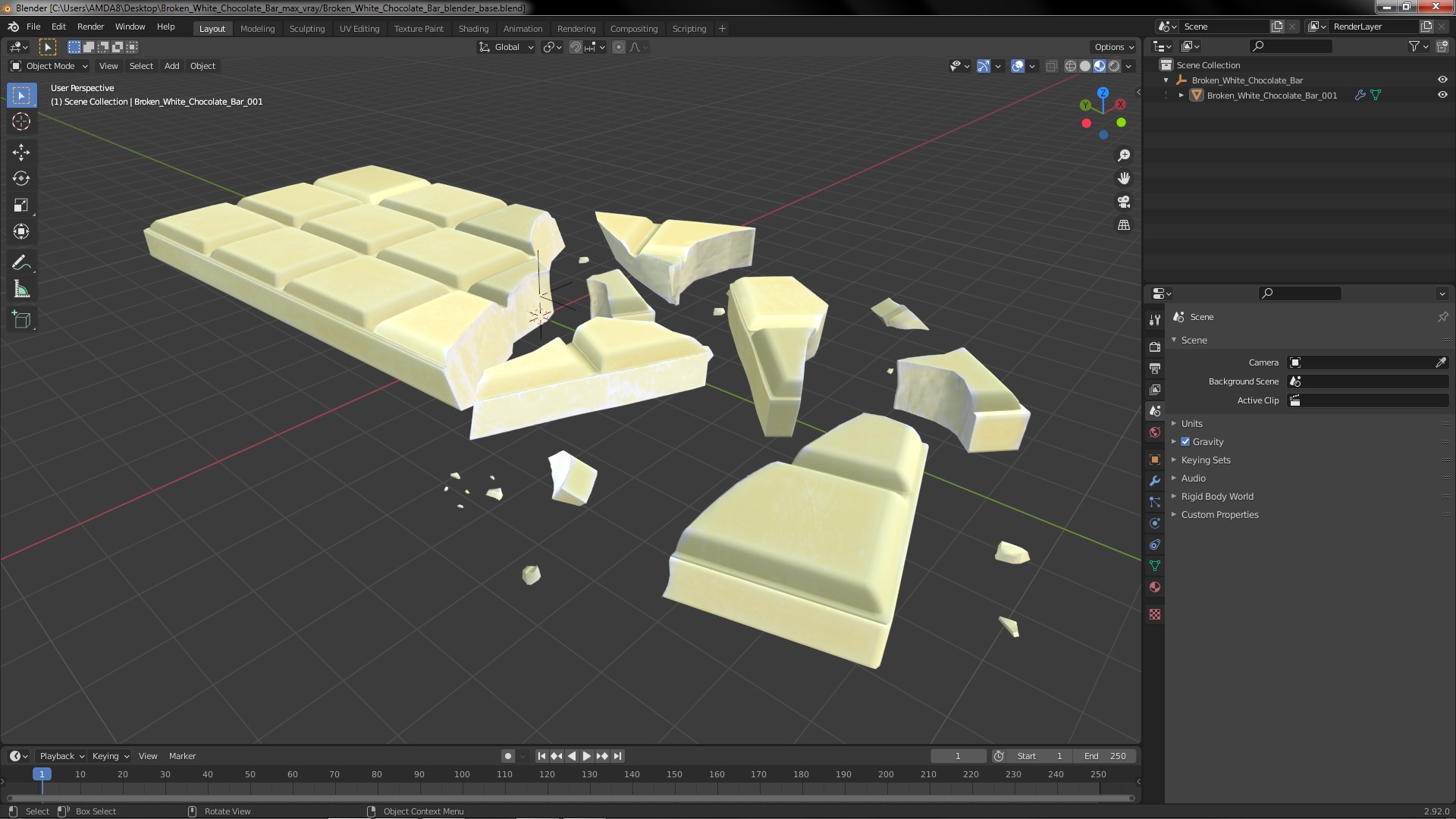This screenshot has width=1456, height=819.
Task: Expand the Keying Sets panel
Action: point(1205,460)
